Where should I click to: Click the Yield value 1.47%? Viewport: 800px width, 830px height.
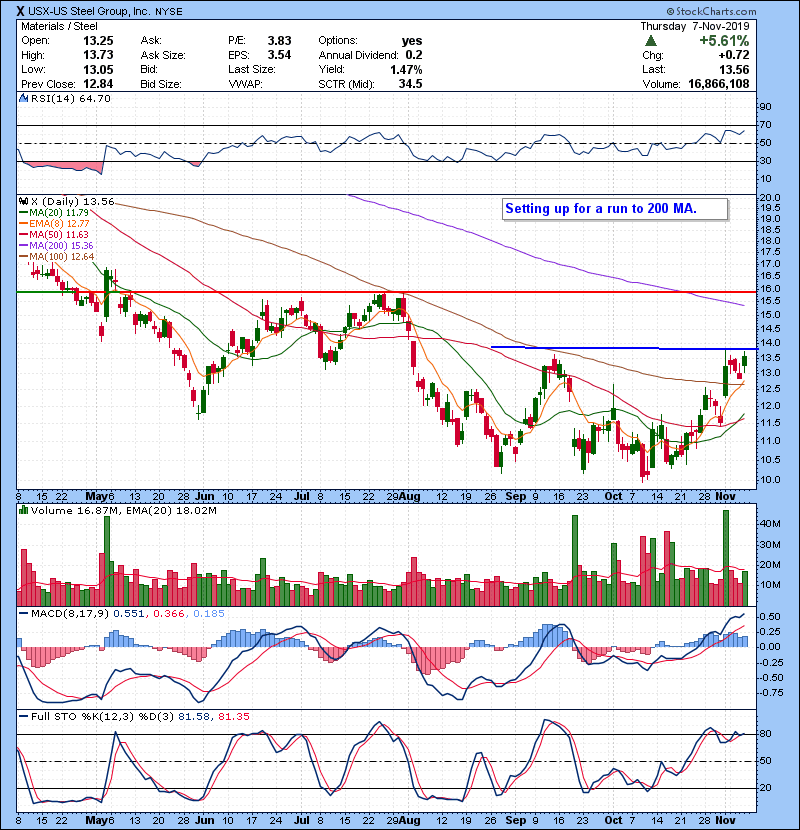tap(406, 69)
